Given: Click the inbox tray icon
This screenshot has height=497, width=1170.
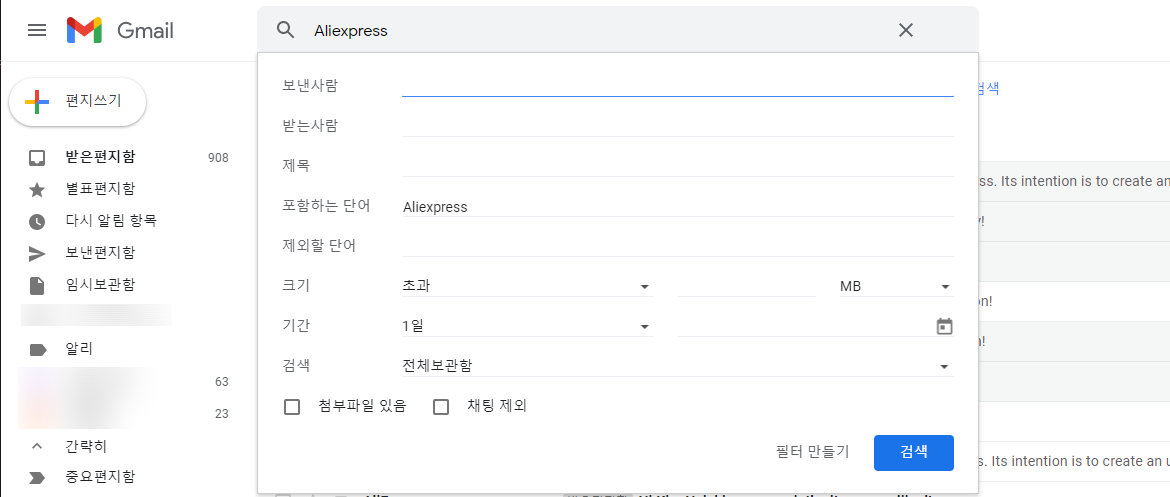Looking at the screenshot, I should pos(37,158).
